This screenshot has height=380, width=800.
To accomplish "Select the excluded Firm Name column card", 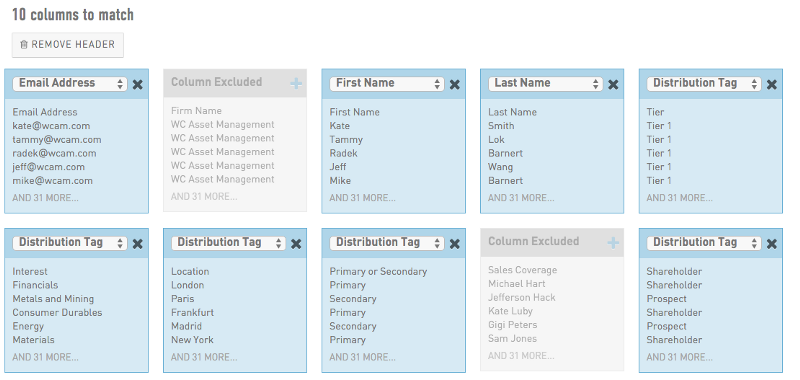I will (x=235, y=140).
